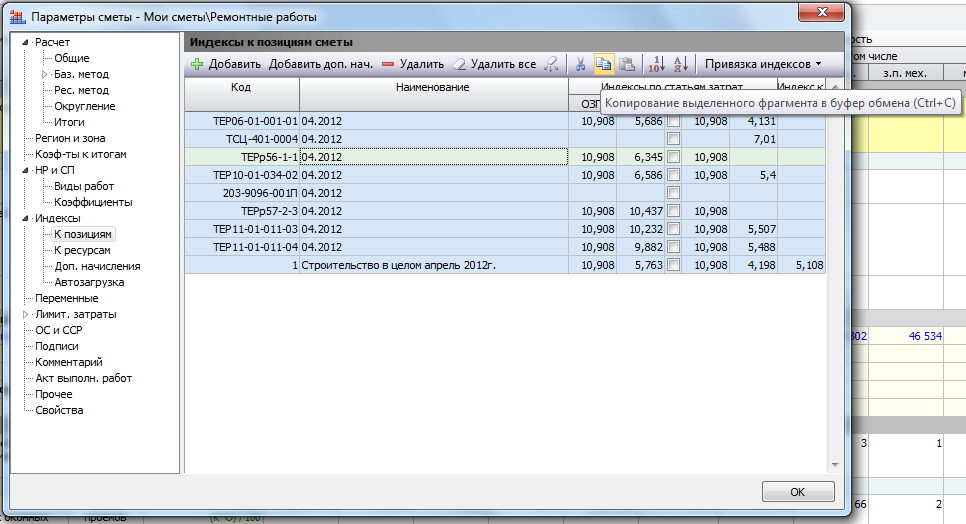Click the Удалить все eraser icon
966x524 pixels.
point(460,64)
